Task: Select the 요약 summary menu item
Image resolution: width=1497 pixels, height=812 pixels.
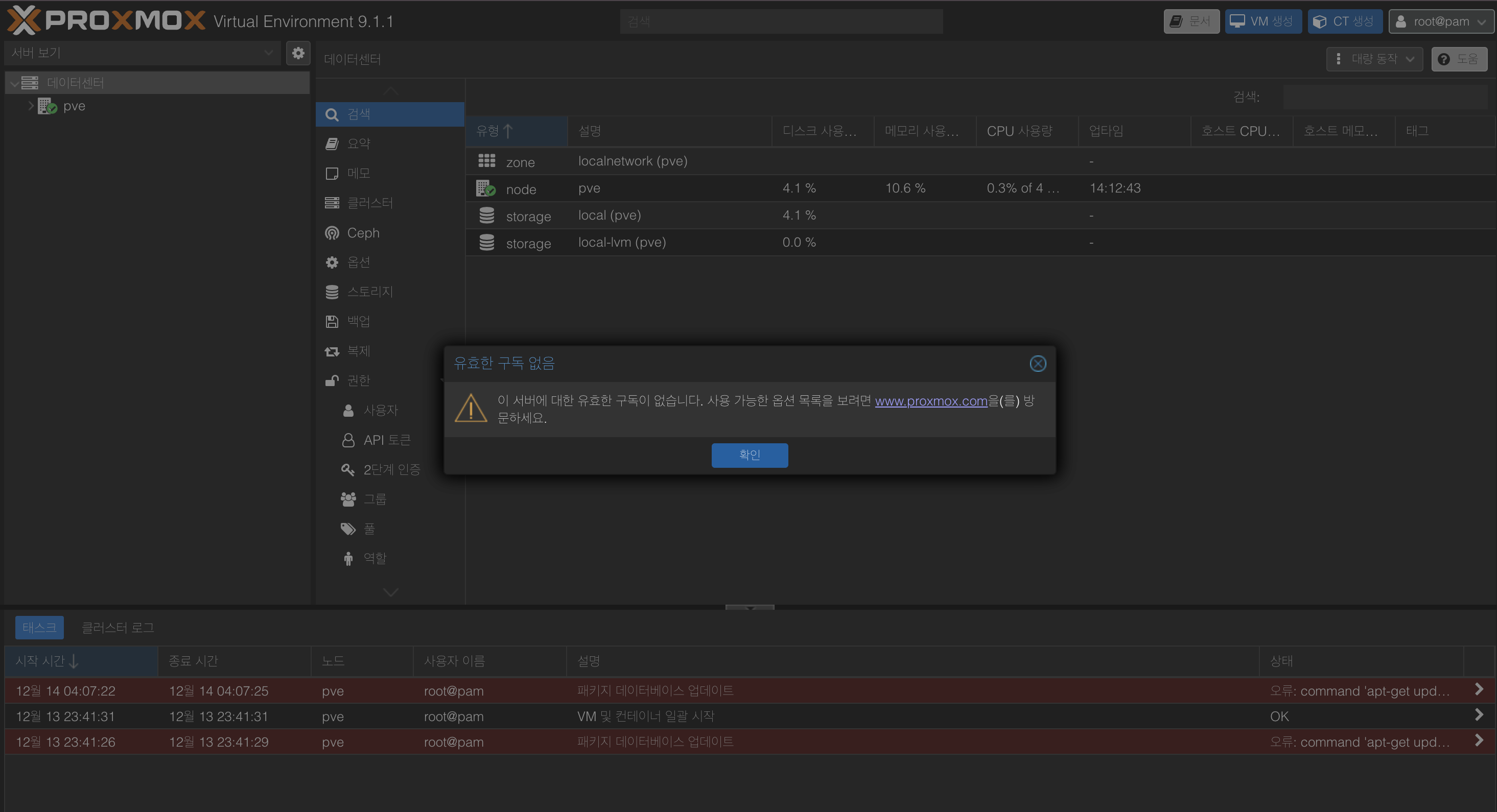Action: (359, 144)
